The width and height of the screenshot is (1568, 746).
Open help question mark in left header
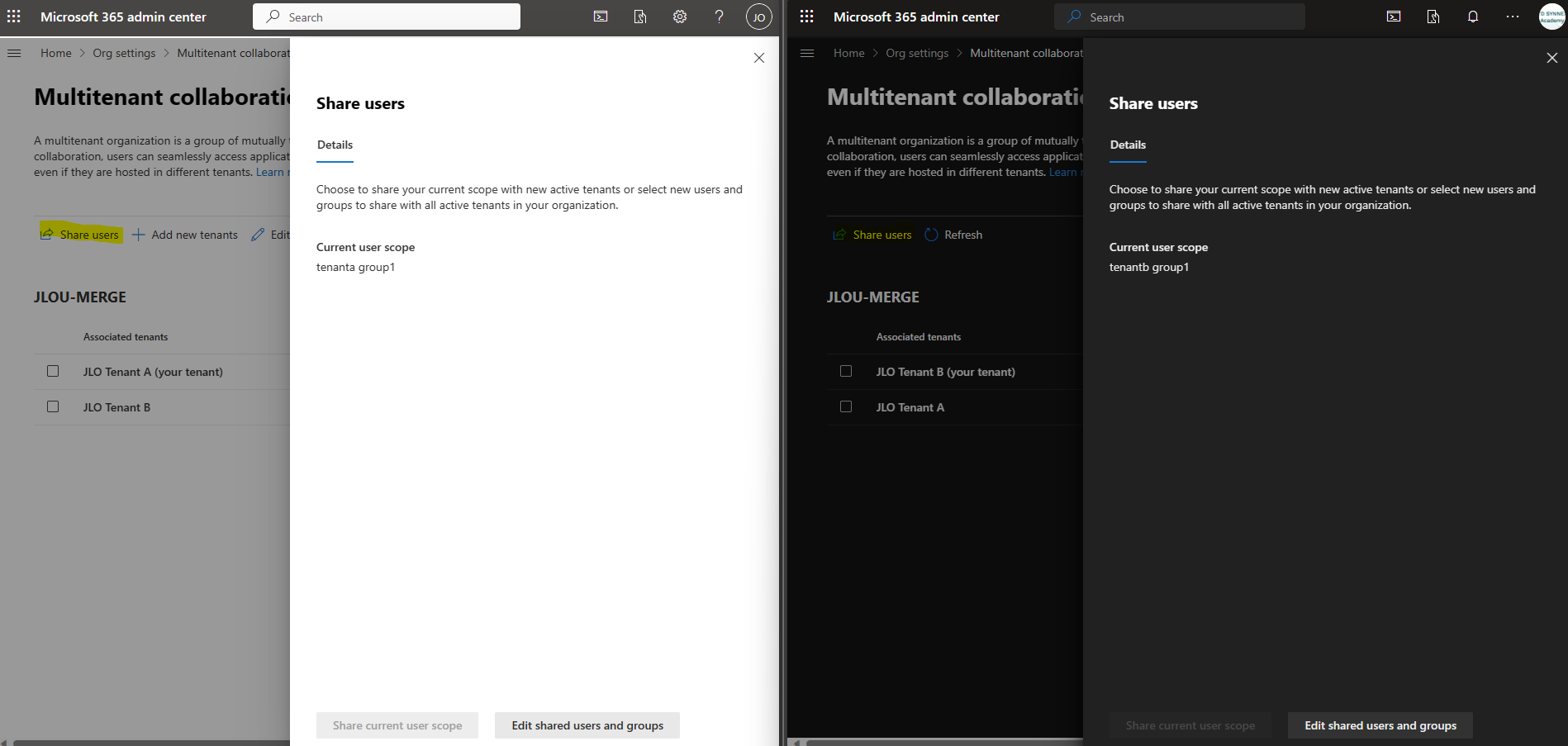coord(719,17)
